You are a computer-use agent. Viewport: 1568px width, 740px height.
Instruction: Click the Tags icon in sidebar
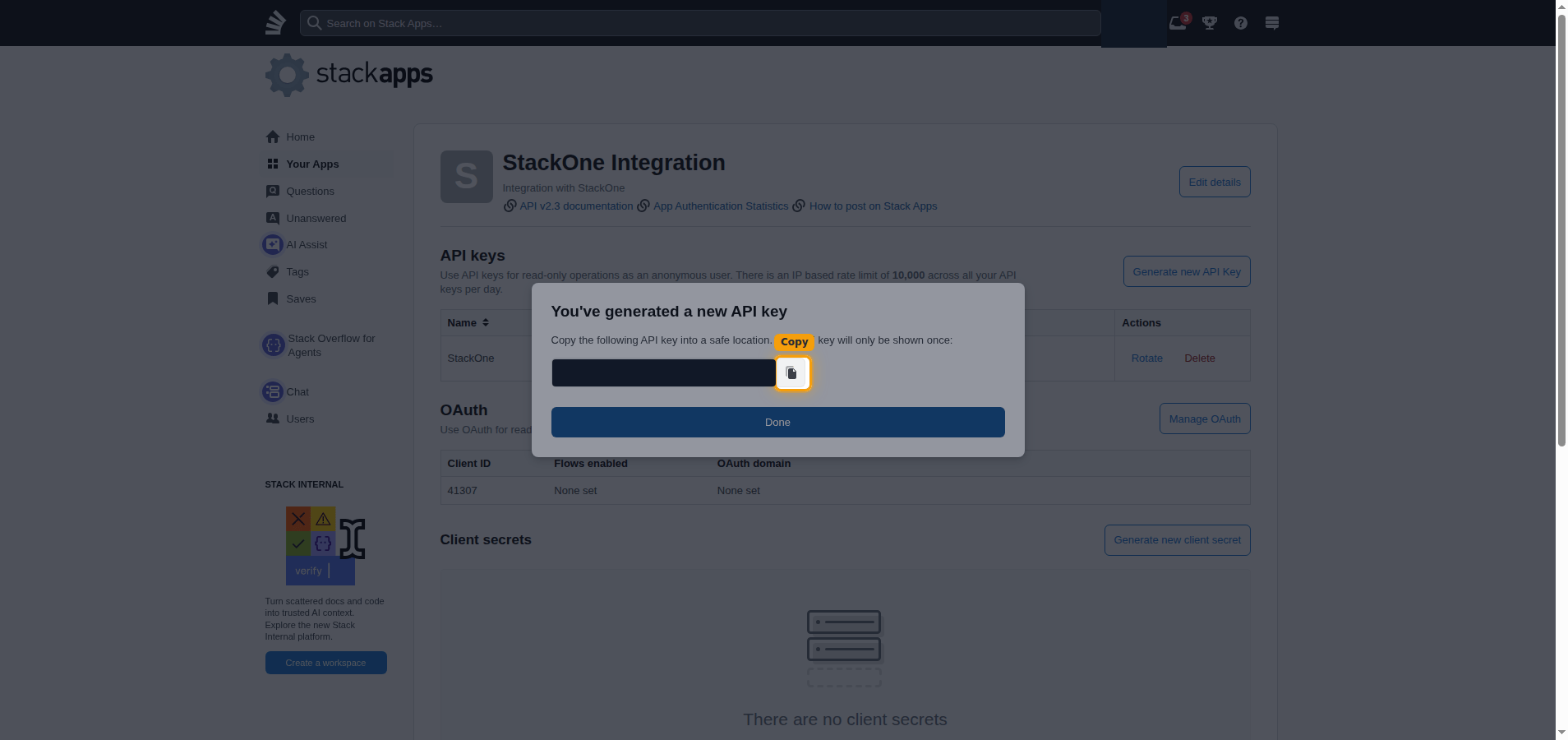coord(273,271)
